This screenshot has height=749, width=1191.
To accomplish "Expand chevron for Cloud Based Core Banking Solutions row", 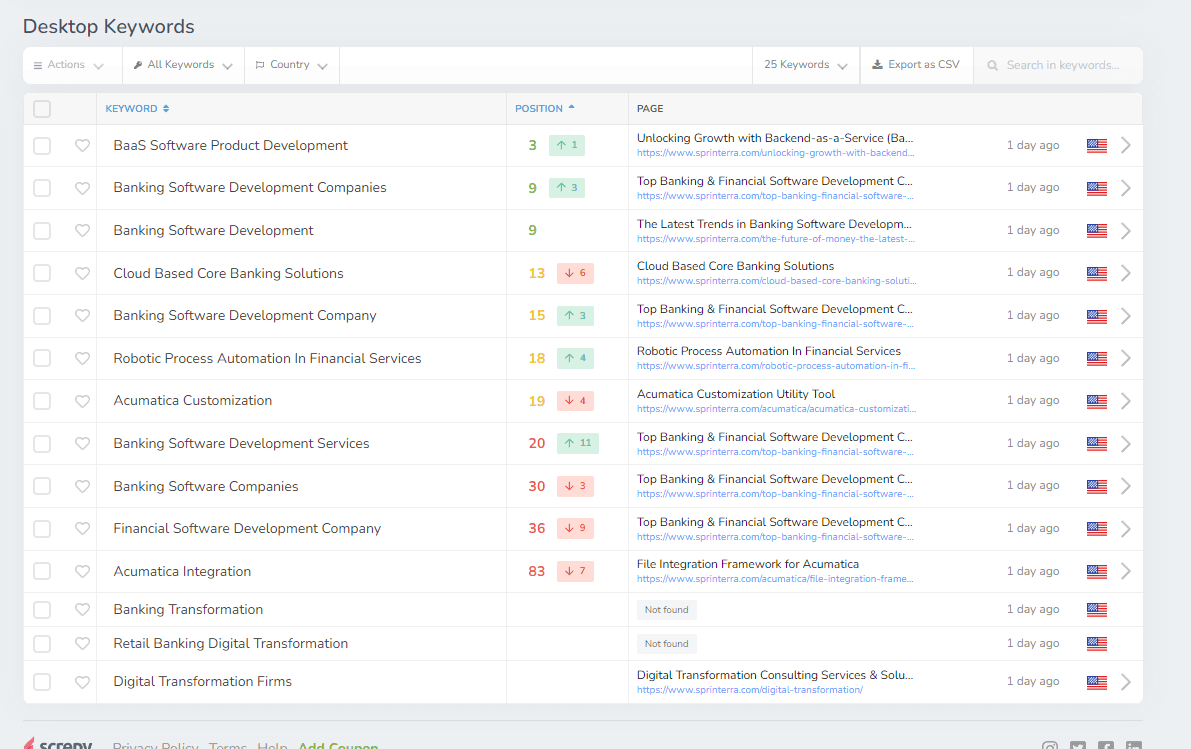I will [1126, 273].
